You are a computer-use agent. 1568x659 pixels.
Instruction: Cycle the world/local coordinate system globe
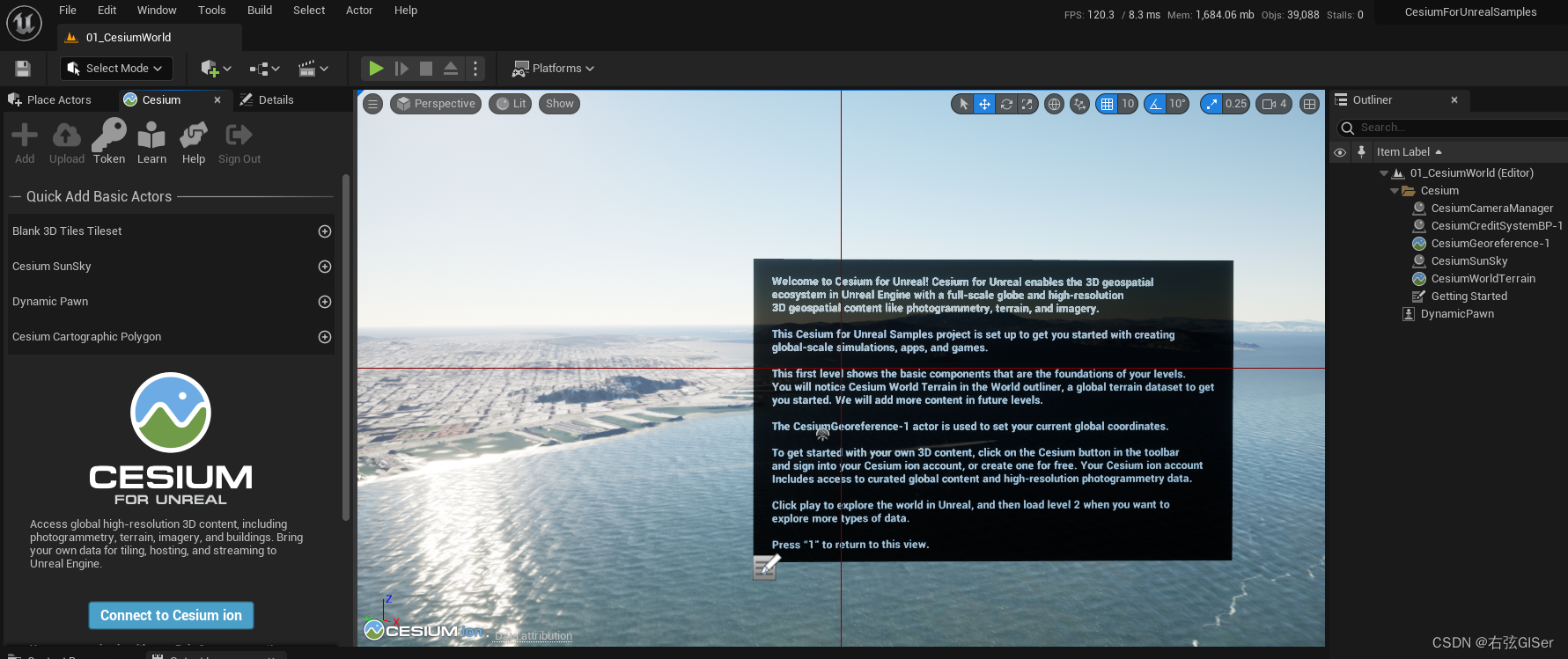[1054, 104]
